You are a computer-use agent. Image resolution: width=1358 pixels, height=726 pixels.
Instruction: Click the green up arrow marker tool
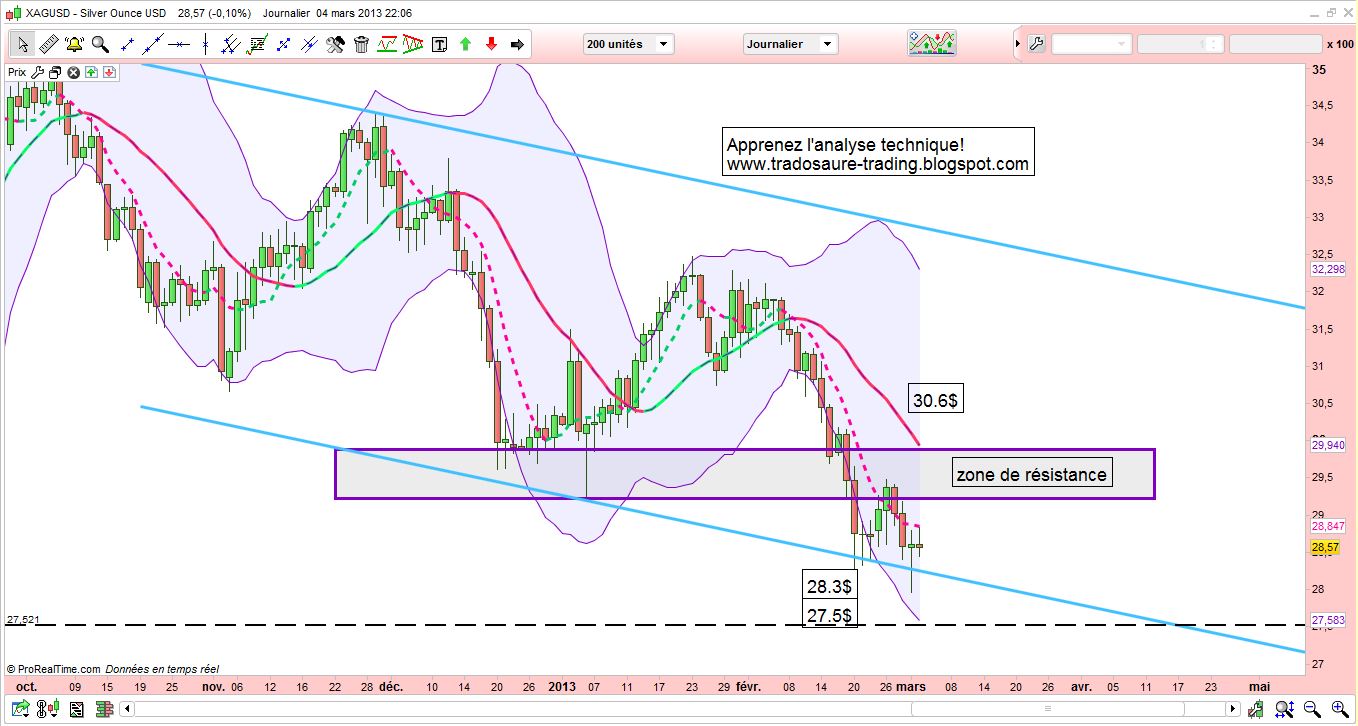(464, 44)
